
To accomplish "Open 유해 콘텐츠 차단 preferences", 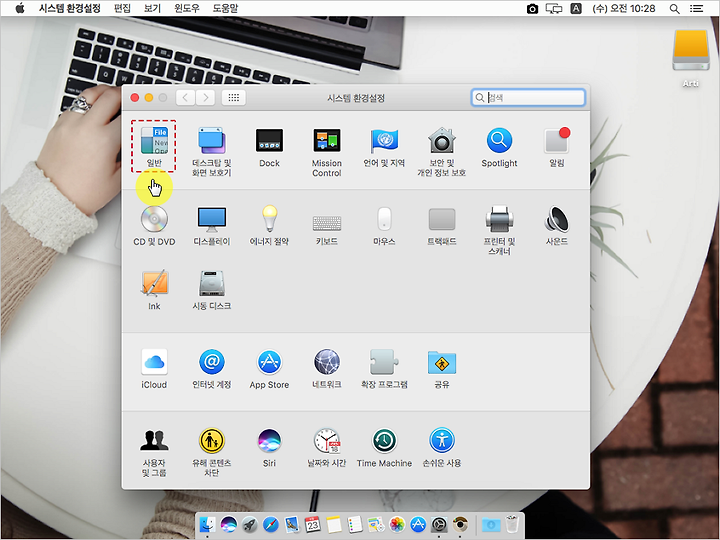I will (x=212, y=452).
